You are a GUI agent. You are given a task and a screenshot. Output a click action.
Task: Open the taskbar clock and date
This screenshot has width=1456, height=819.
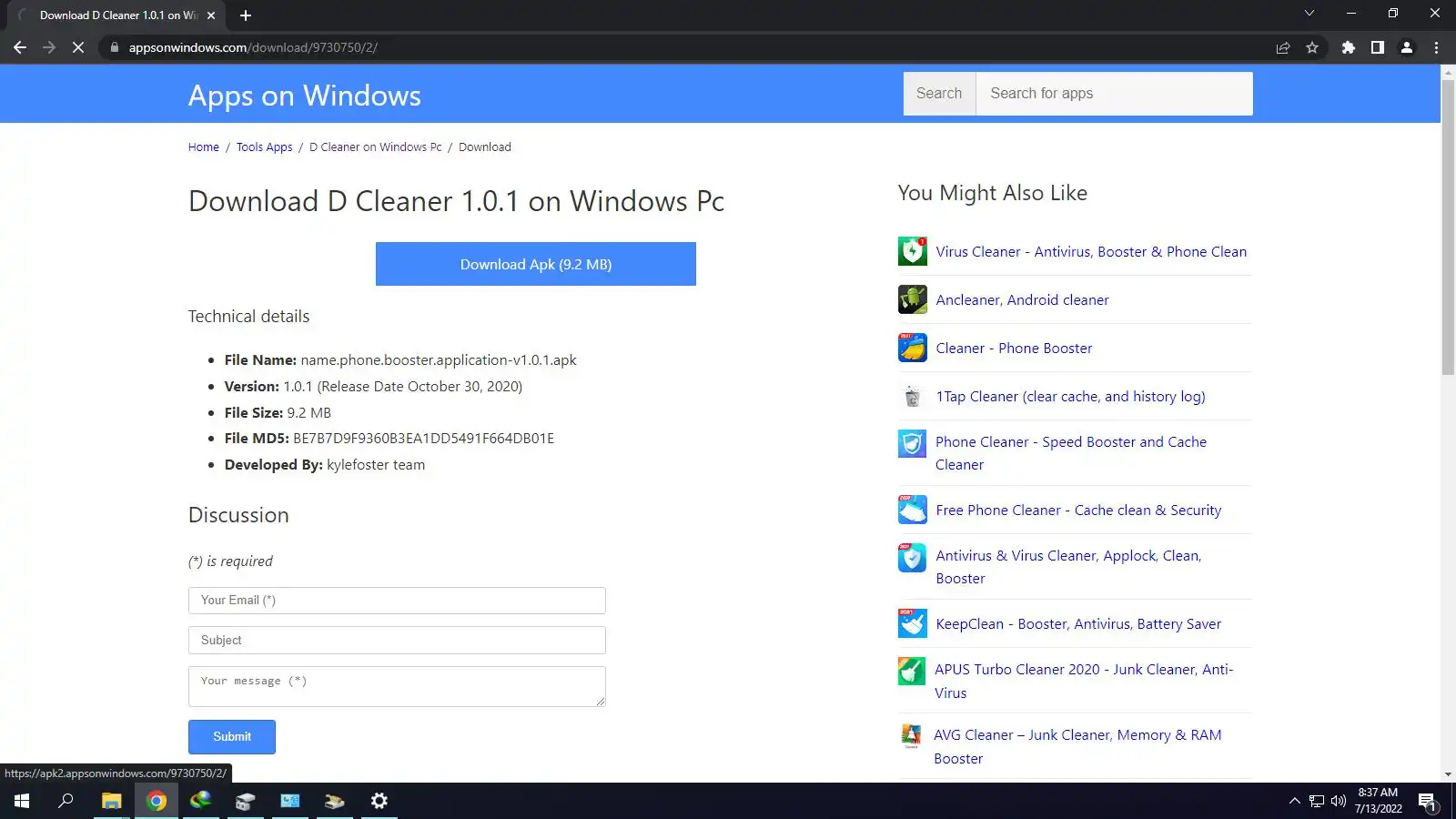point(1378,801)
